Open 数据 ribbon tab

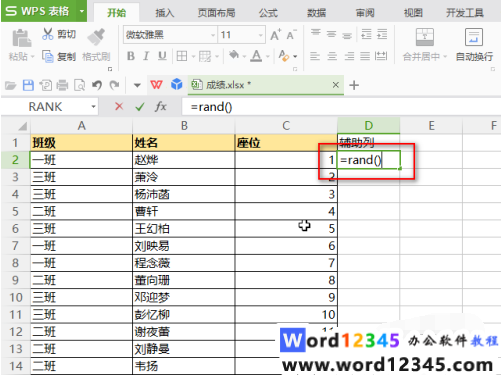[x=317, y=13]
